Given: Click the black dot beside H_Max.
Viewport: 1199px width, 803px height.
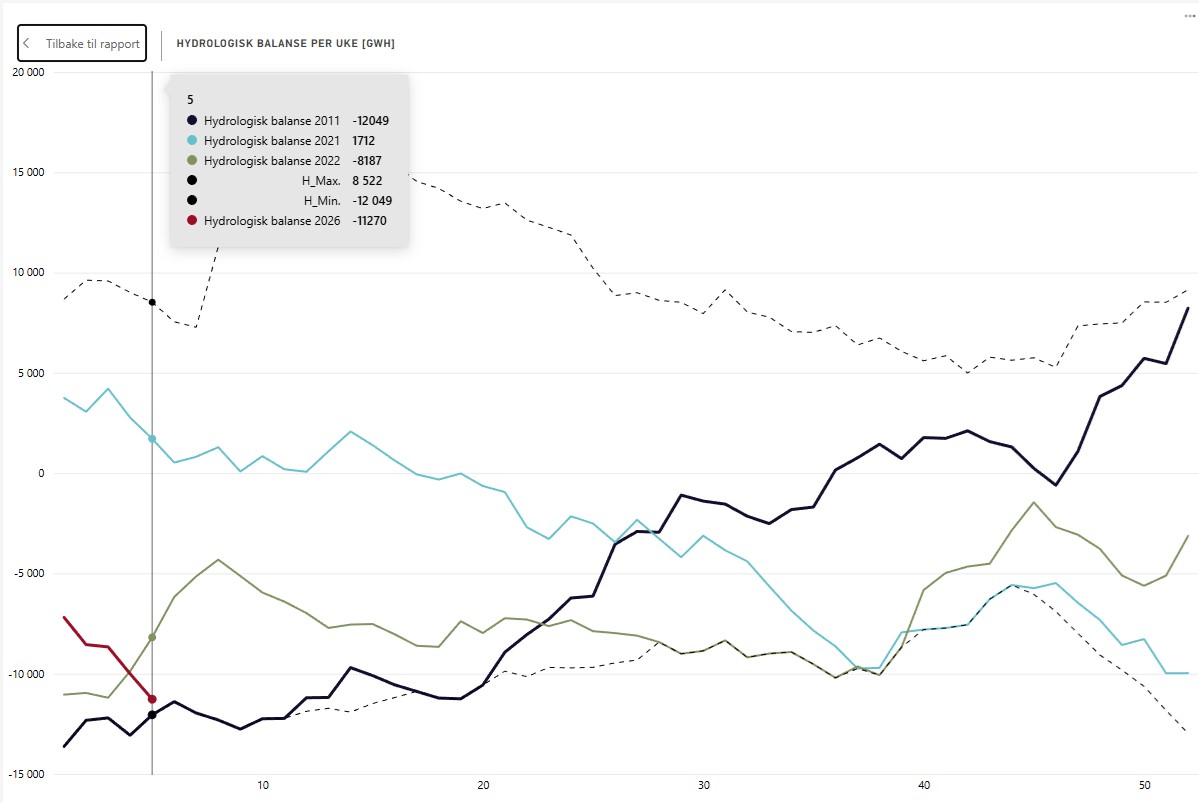Looking at the screenshot, I should coord(191,180).
